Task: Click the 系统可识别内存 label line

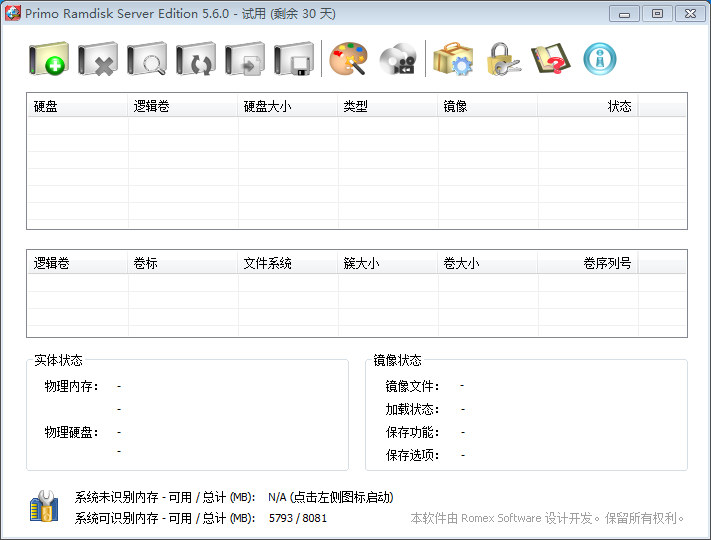Action: pos(165,518)
